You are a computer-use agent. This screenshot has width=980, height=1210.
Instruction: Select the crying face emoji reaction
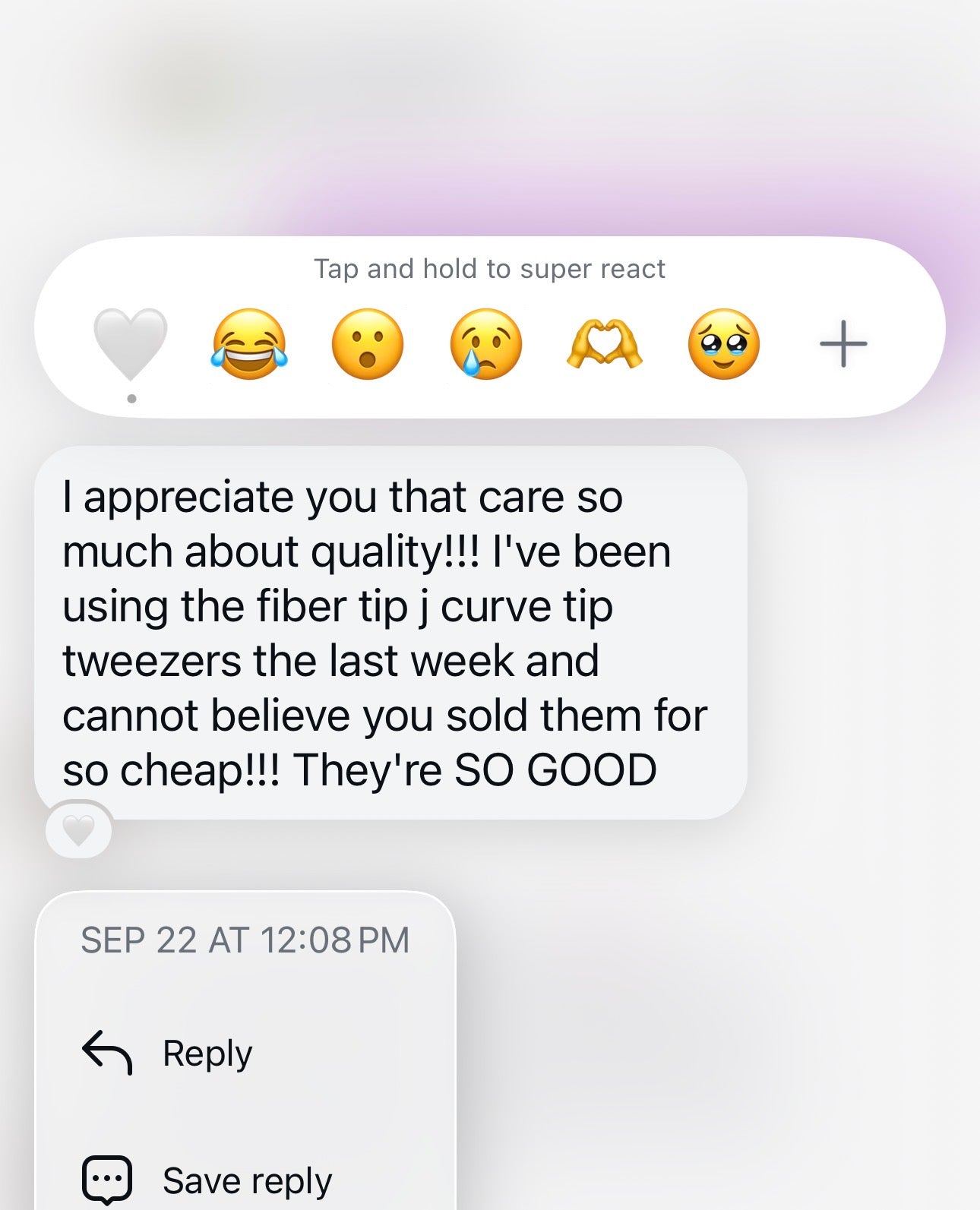486,344
